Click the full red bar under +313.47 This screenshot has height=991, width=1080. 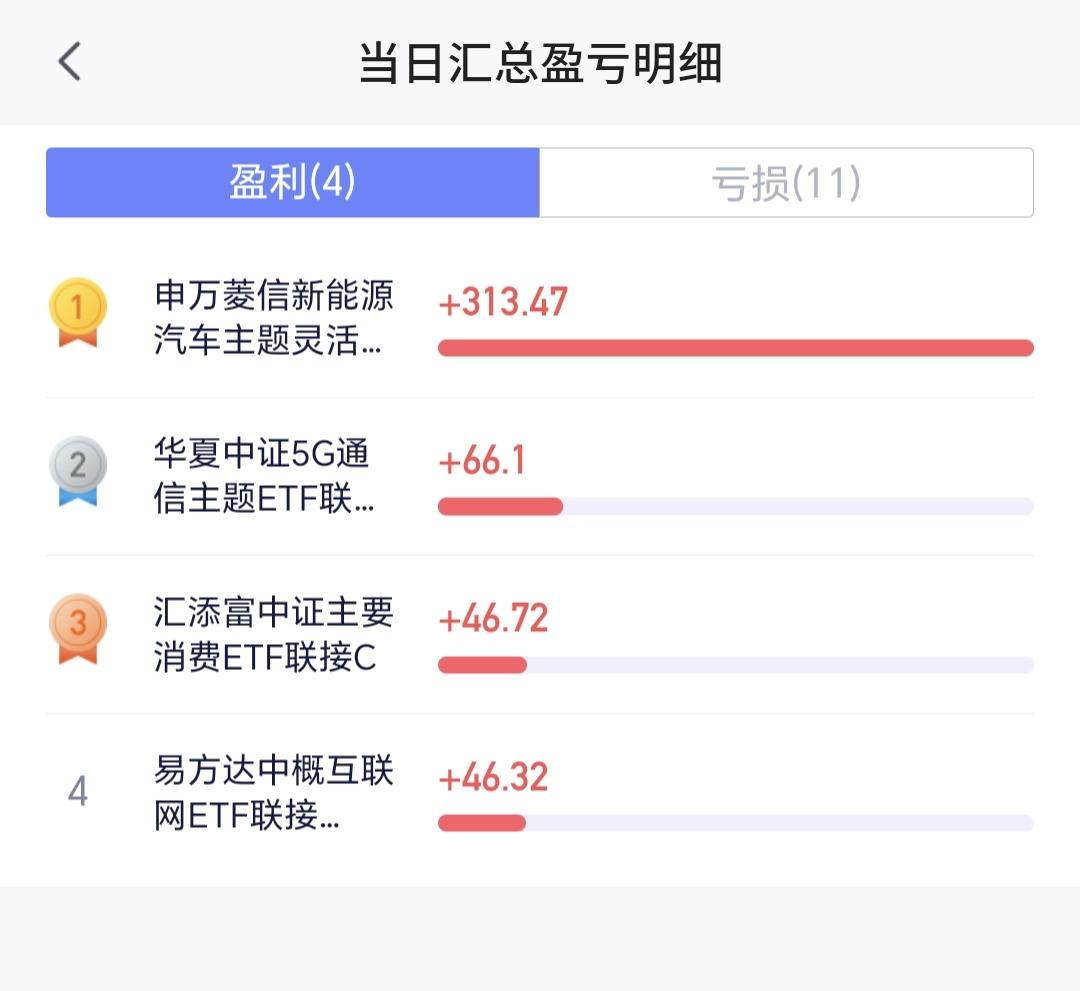[x=735, y=348]
